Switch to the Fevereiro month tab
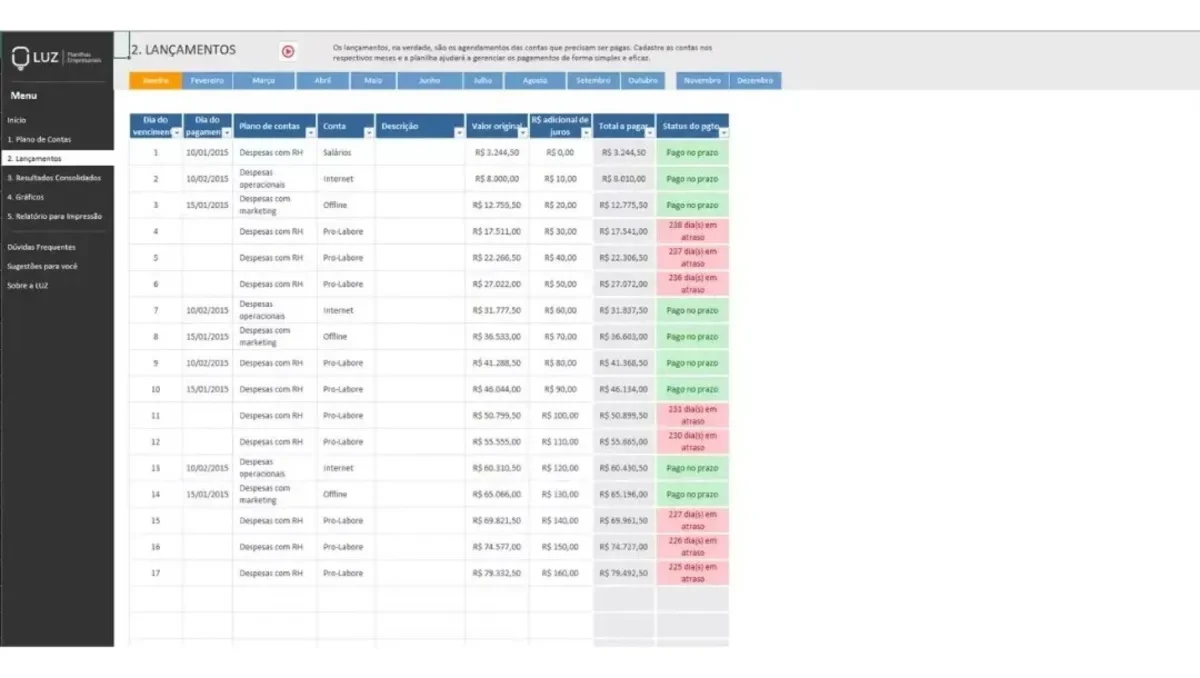This screenshot has height=678, width=1200. pyautogui.click(x=208, y=80)
